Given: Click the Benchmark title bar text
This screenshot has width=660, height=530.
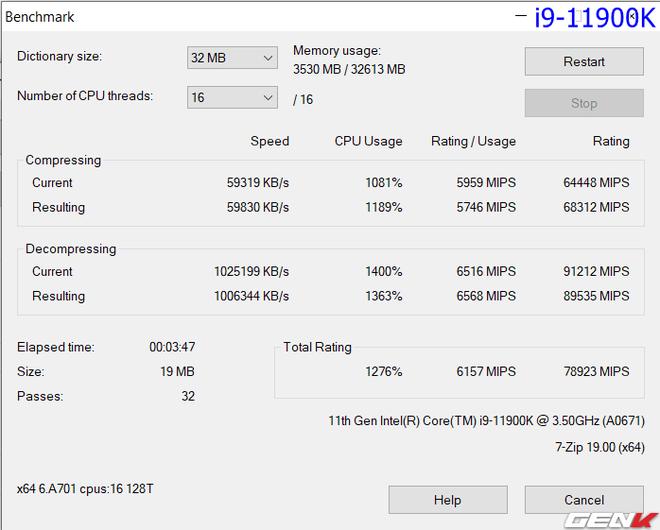Looking at the screenshot, I should (40, 17).
